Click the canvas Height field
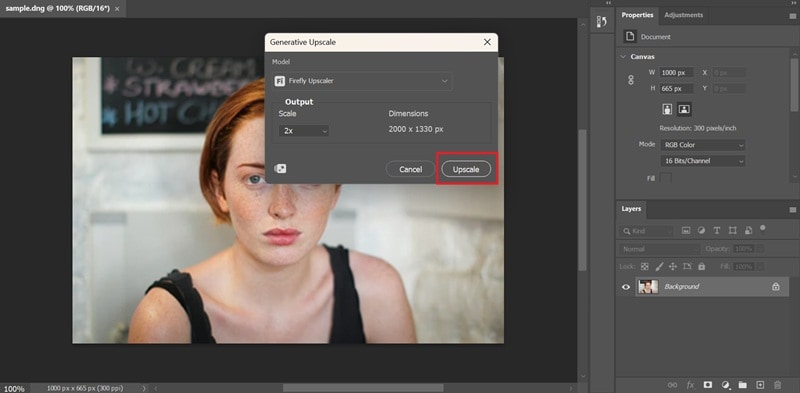800x393 pixels. (x=676, y=88)
